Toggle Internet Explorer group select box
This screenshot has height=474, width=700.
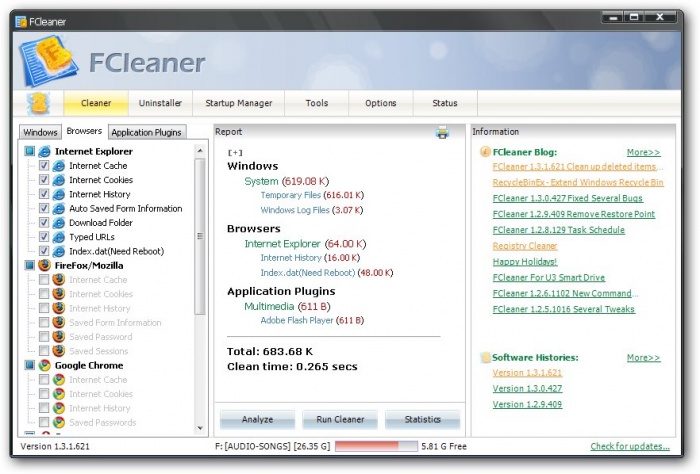pos(29,151)
